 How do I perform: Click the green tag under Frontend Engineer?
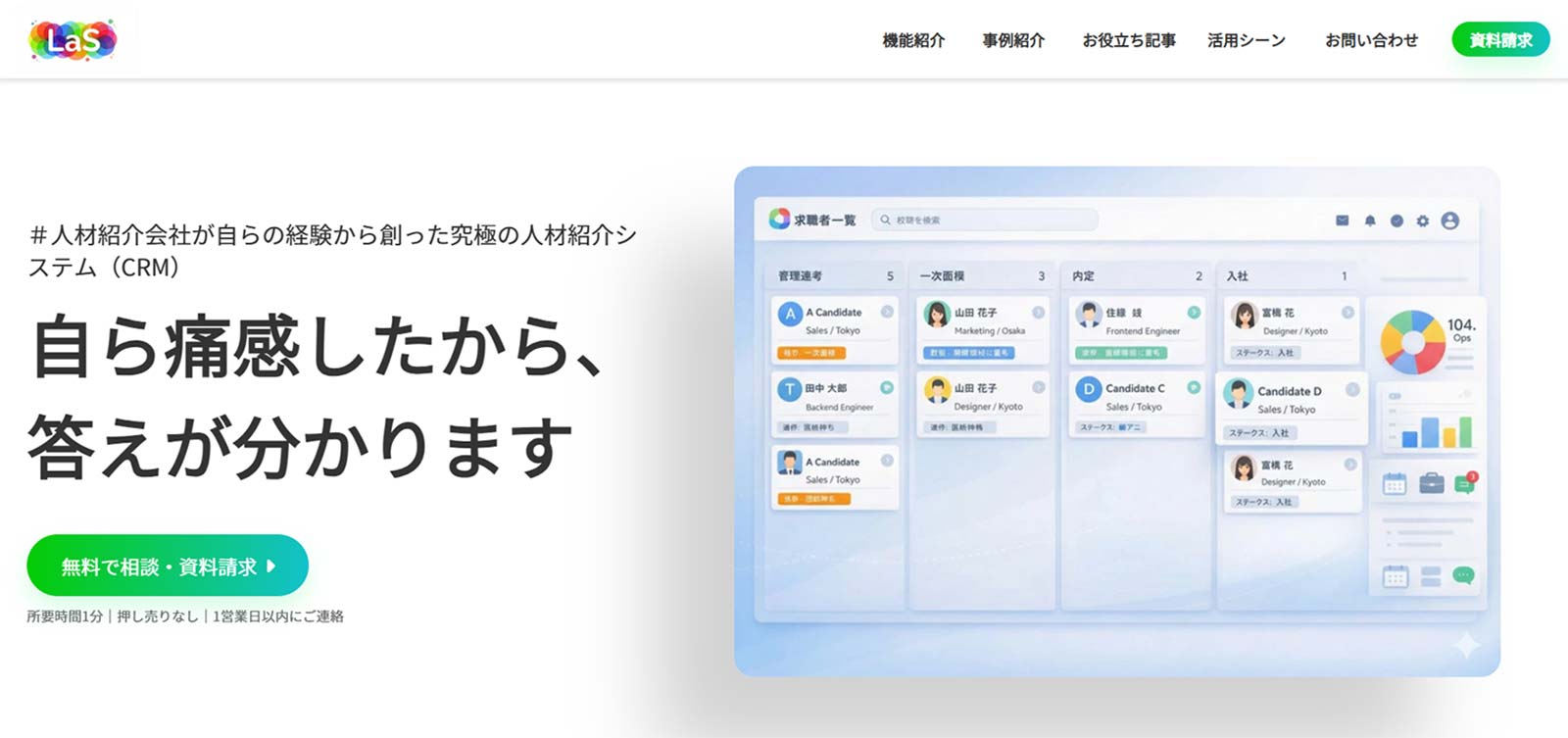coord(1121,353)
